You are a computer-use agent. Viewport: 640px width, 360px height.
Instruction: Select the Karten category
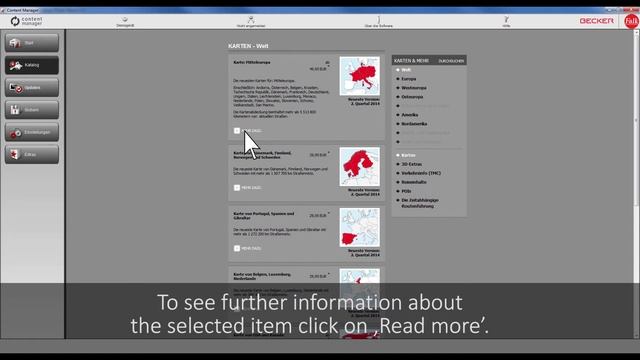[408, 155]
